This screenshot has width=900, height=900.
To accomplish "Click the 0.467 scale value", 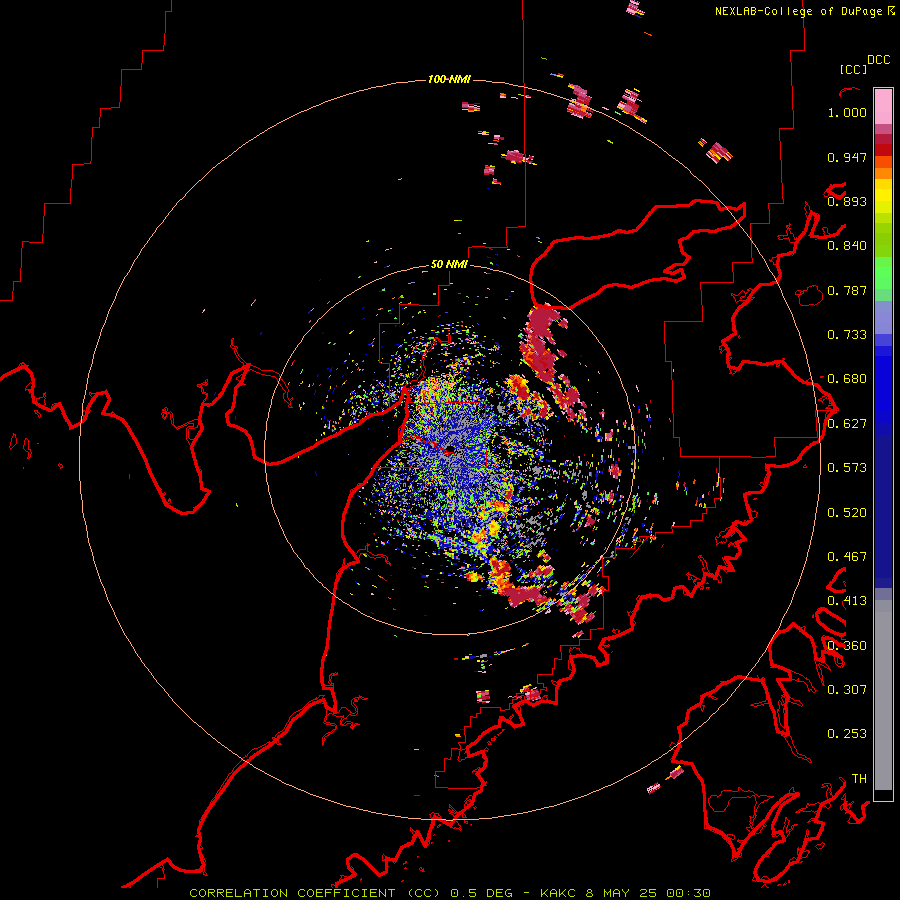I will point(847,557).
